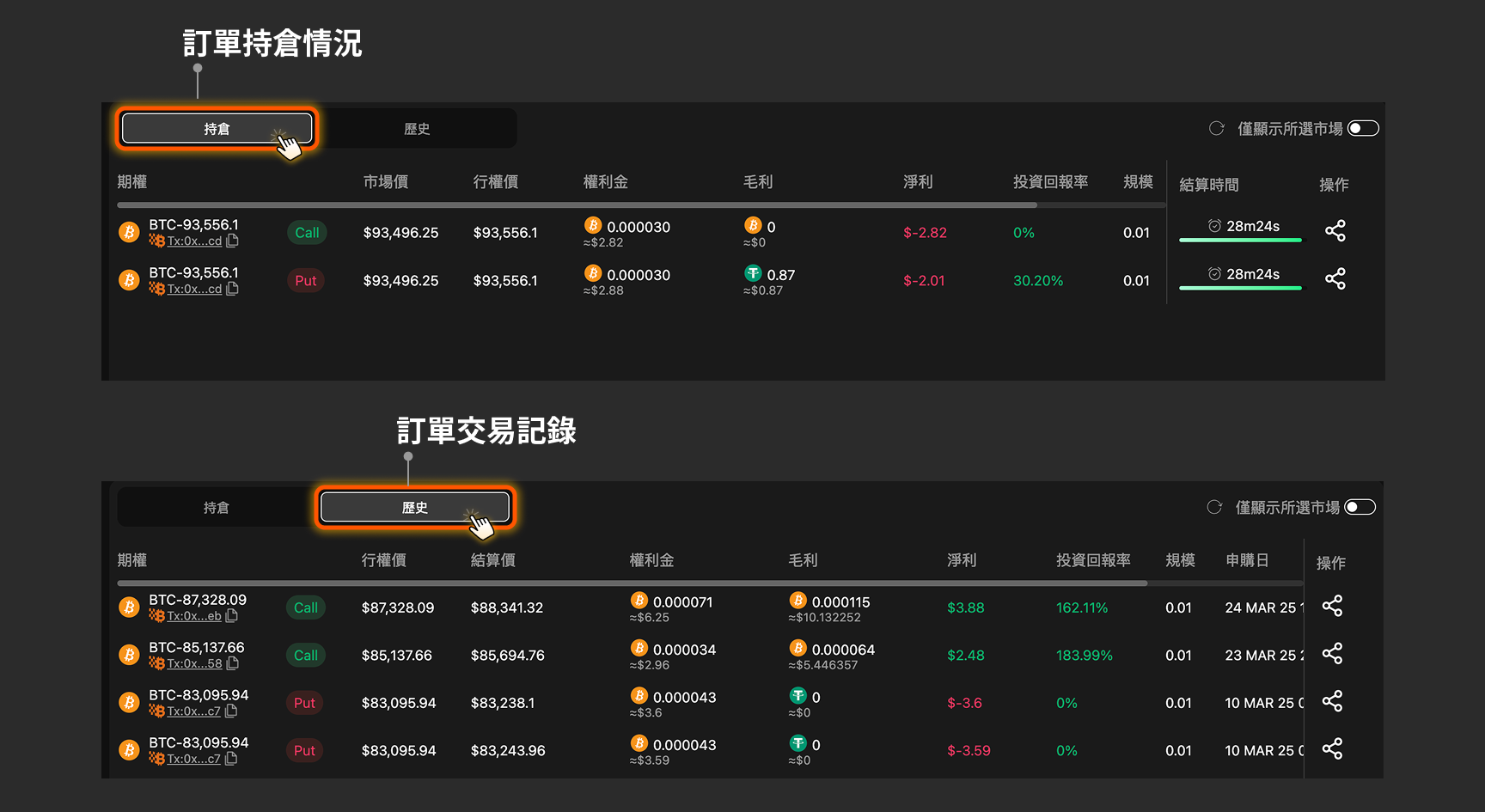Copy the transaction hash for BTC-87,328.09
Viewport: 1485px width, 812px height.
(232, 616)
